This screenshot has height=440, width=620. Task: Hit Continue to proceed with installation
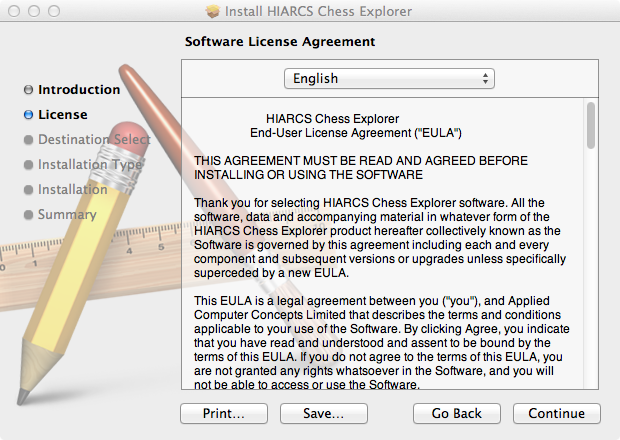[556, 413]
